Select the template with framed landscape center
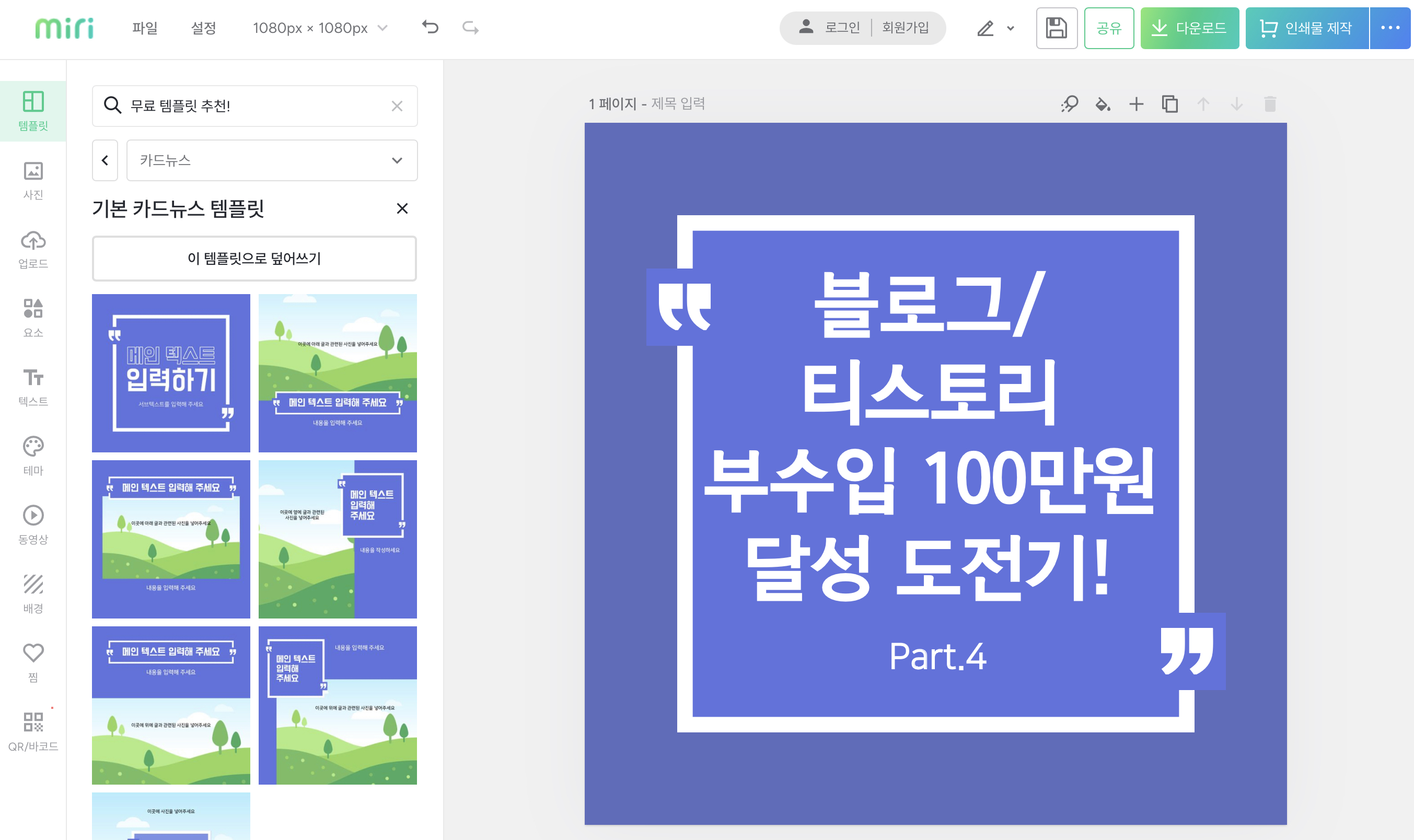Viewport: 1414px width, 840px height. [171, 539]
